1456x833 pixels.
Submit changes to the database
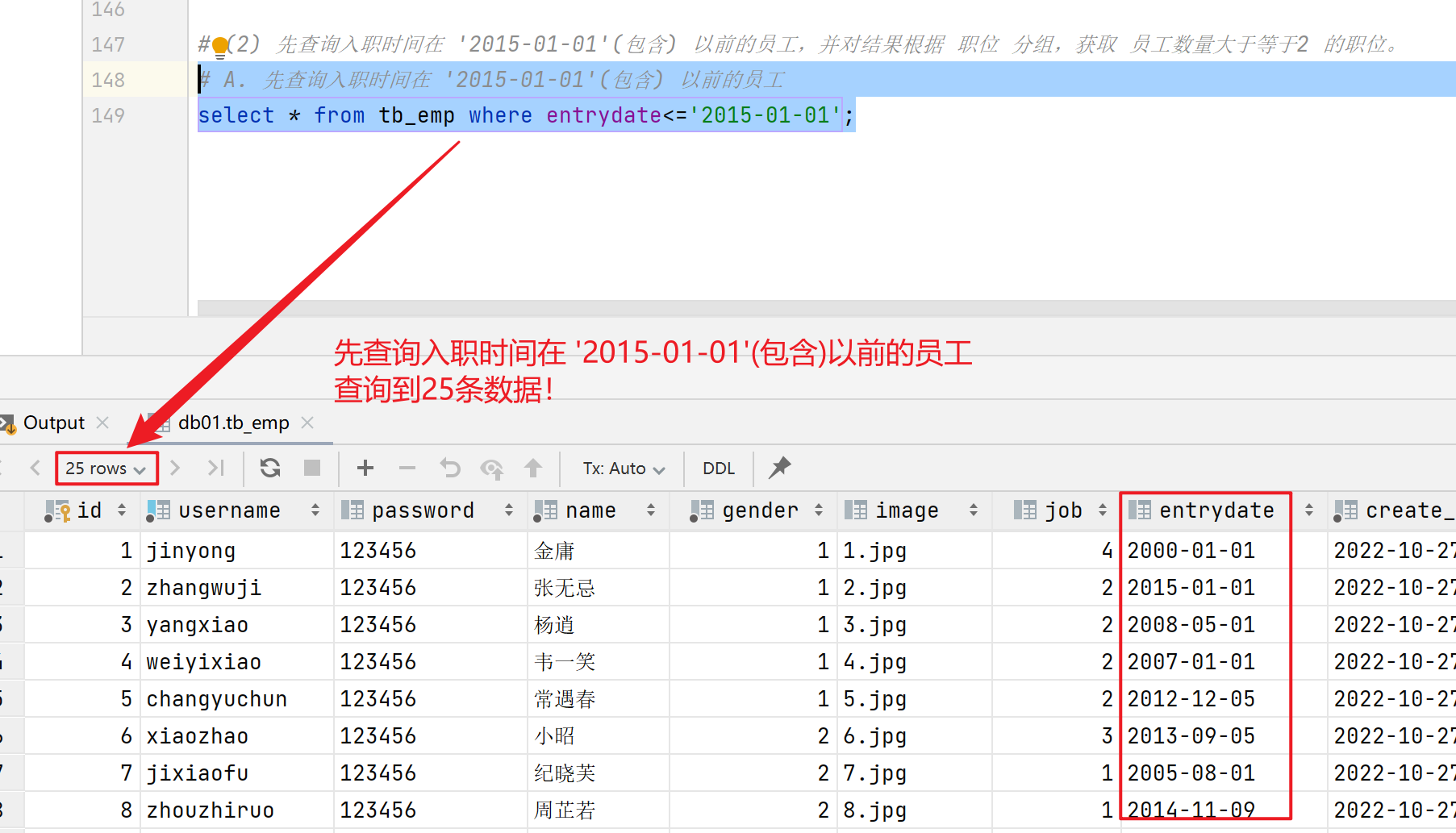point(533,468)
